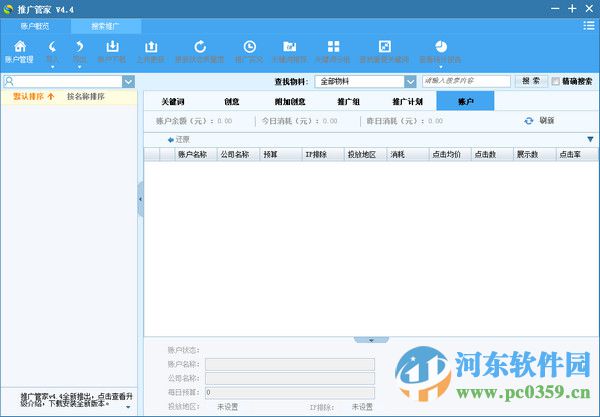Open the hamburger menu at top right
600x417 pixels.
(x=589, y=26)
